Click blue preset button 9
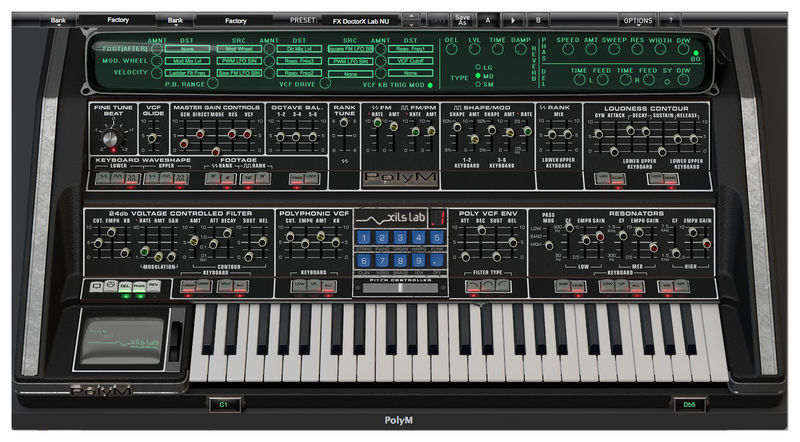The width and height of the screenshot is (800, 442). point(418,261)
